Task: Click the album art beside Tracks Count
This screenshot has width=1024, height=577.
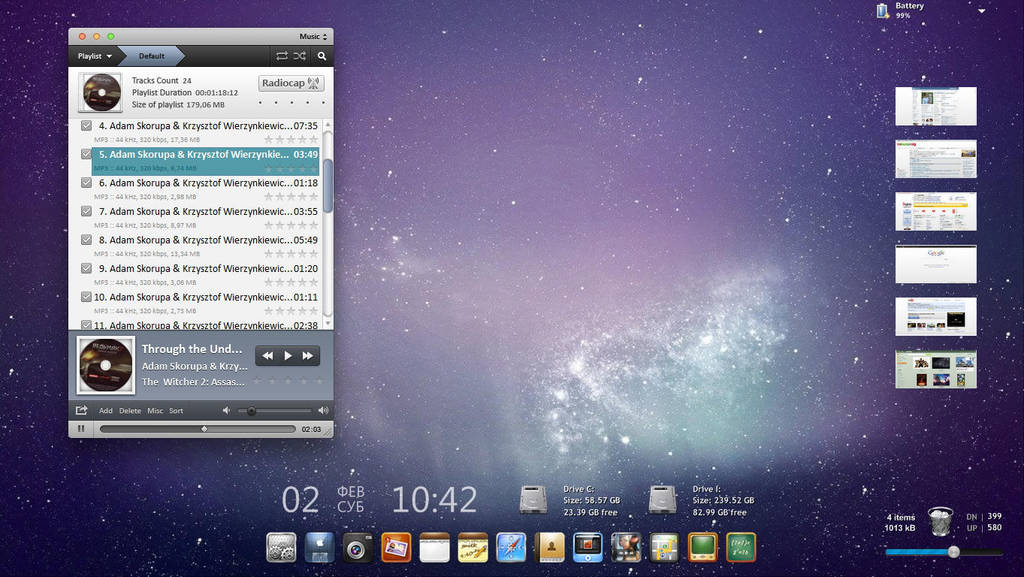Action: (101, 92)
